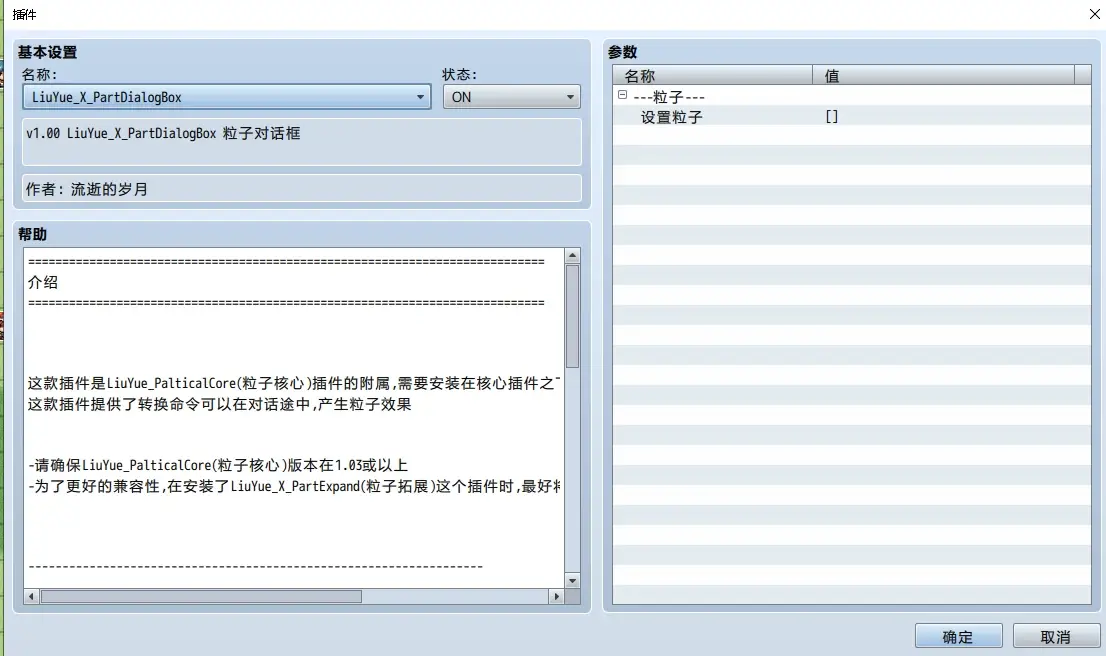The width and height of the screenshot is (1106, 656).
Task: Select the 设置粒子 parameter row
Action: pos(851,117)
